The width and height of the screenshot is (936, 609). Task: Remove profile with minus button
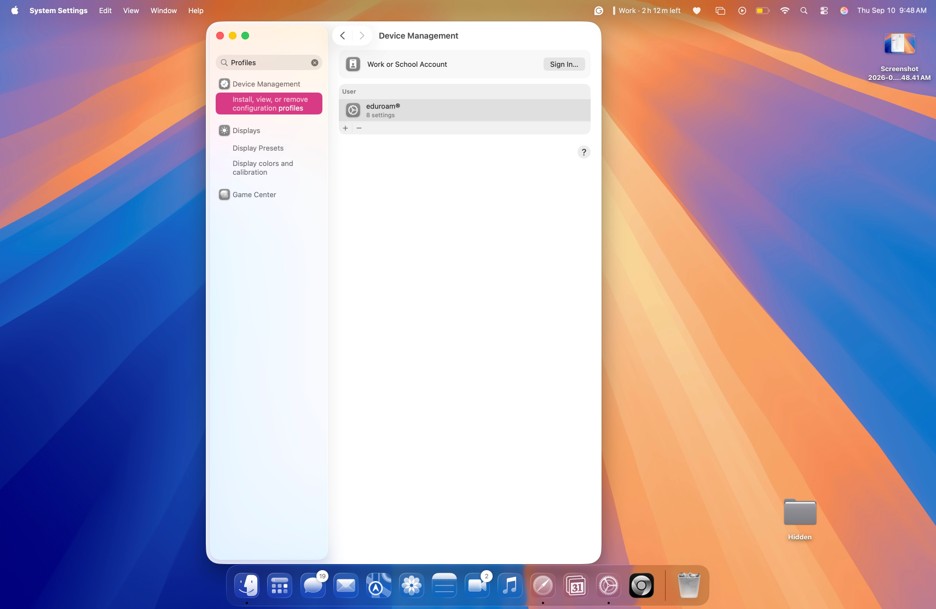[x=359, y=128]
